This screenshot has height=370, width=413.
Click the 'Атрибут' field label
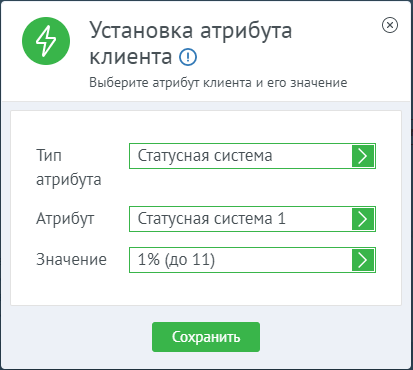65,220
